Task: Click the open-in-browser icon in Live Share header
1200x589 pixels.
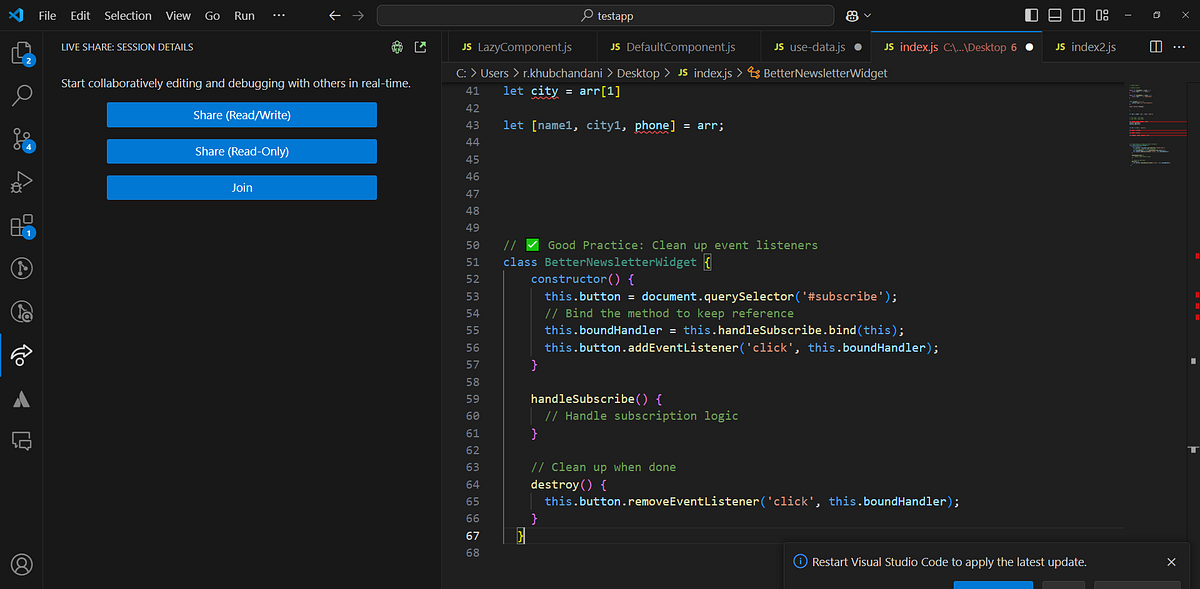Action: (420, 47)
